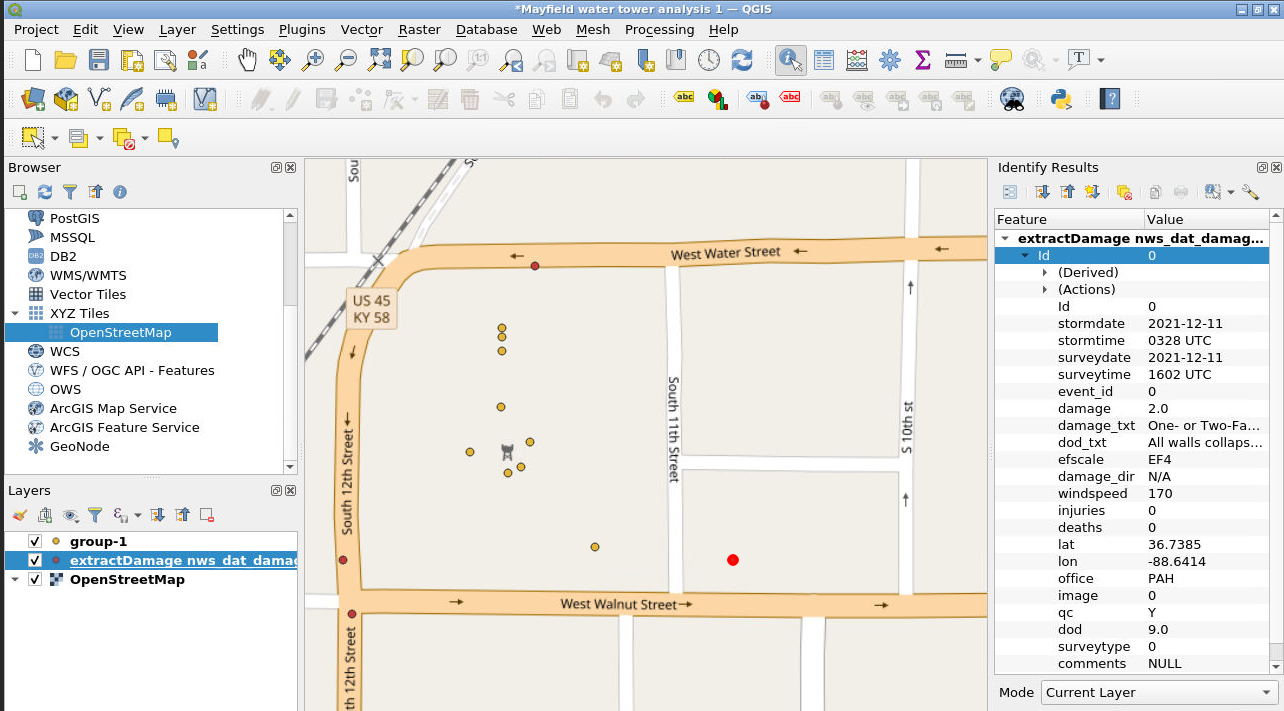Activate the Identify Features tool
Screen dimensions: 1284x711
click(x=791, y=60)
